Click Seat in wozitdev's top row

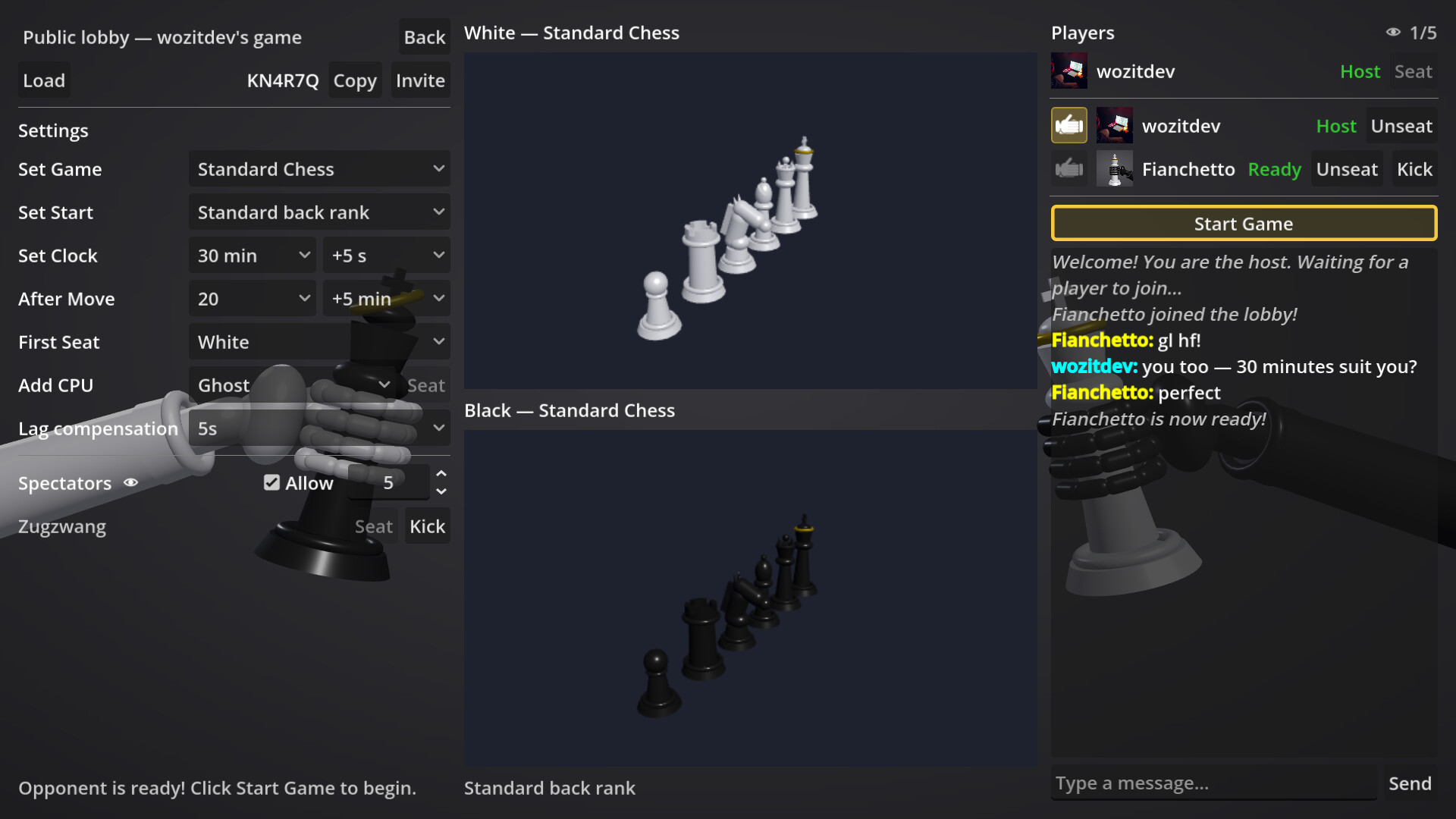point(1414,71)
